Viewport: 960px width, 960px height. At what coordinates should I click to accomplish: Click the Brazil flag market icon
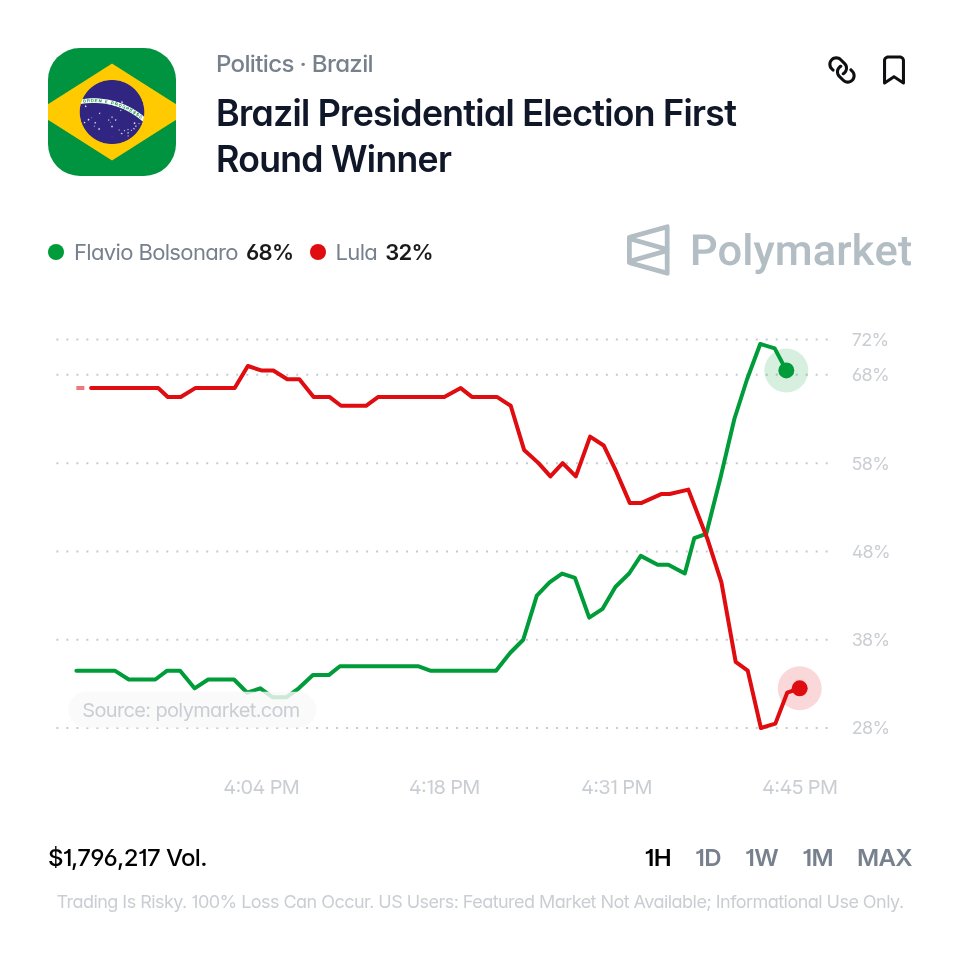(112, 112)
